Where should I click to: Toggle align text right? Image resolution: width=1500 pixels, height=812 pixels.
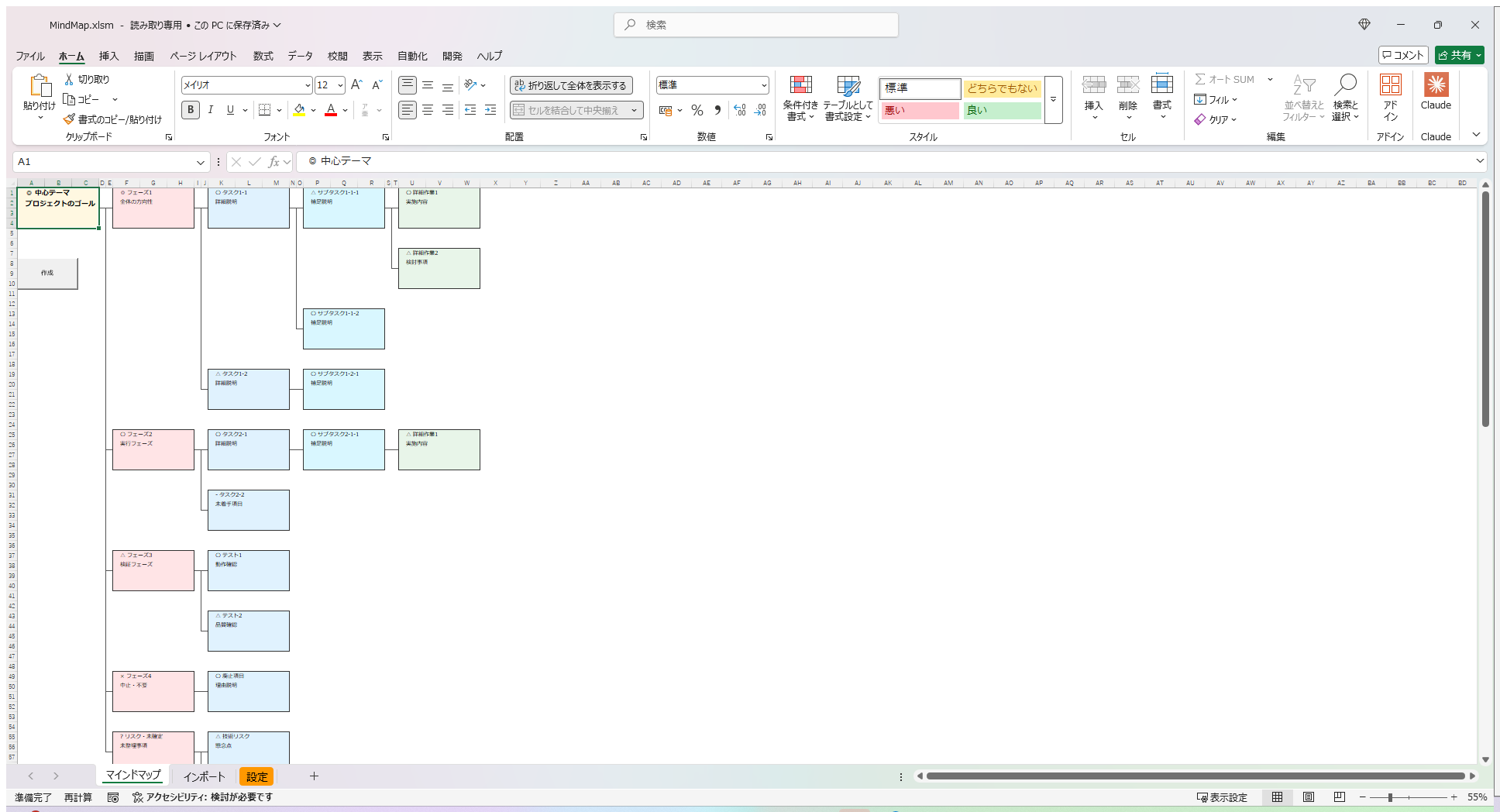(448, 110)
